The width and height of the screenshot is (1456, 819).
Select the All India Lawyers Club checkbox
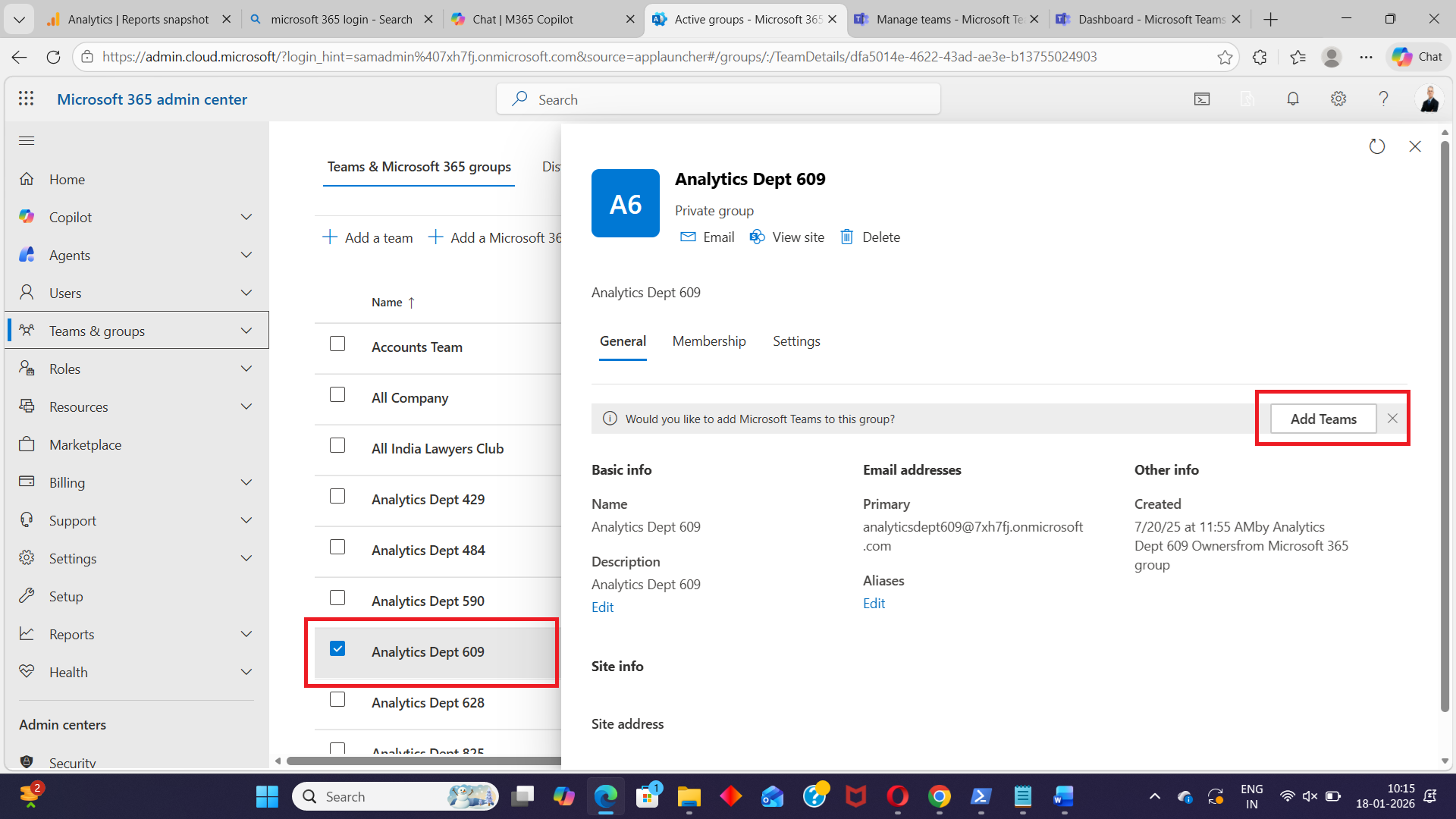(x=337, y=446)
